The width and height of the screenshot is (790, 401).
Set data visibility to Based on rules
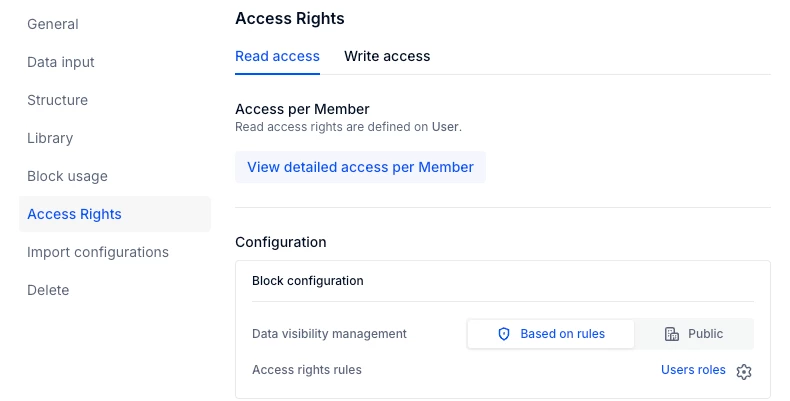(551, 334)
